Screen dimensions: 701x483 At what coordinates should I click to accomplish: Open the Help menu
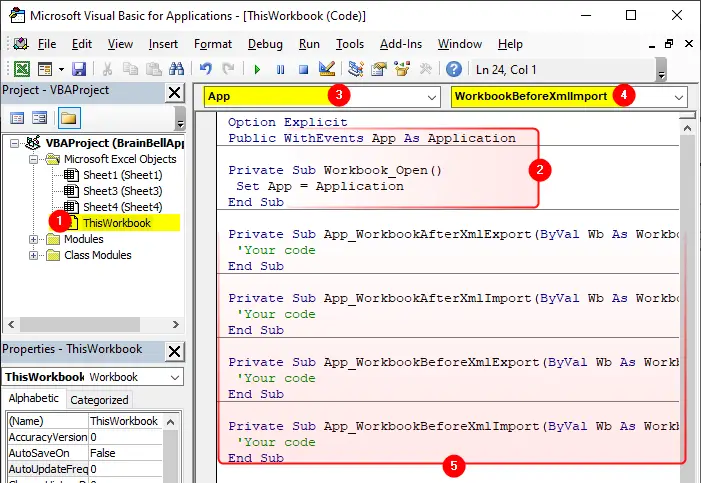point(510,44)
